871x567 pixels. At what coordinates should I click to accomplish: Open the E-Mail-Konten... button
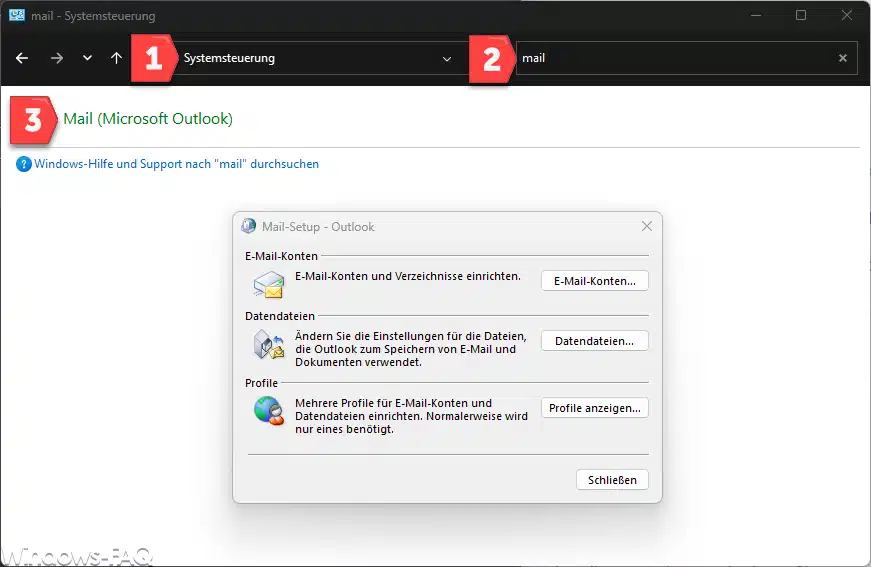tap(594, 281)
